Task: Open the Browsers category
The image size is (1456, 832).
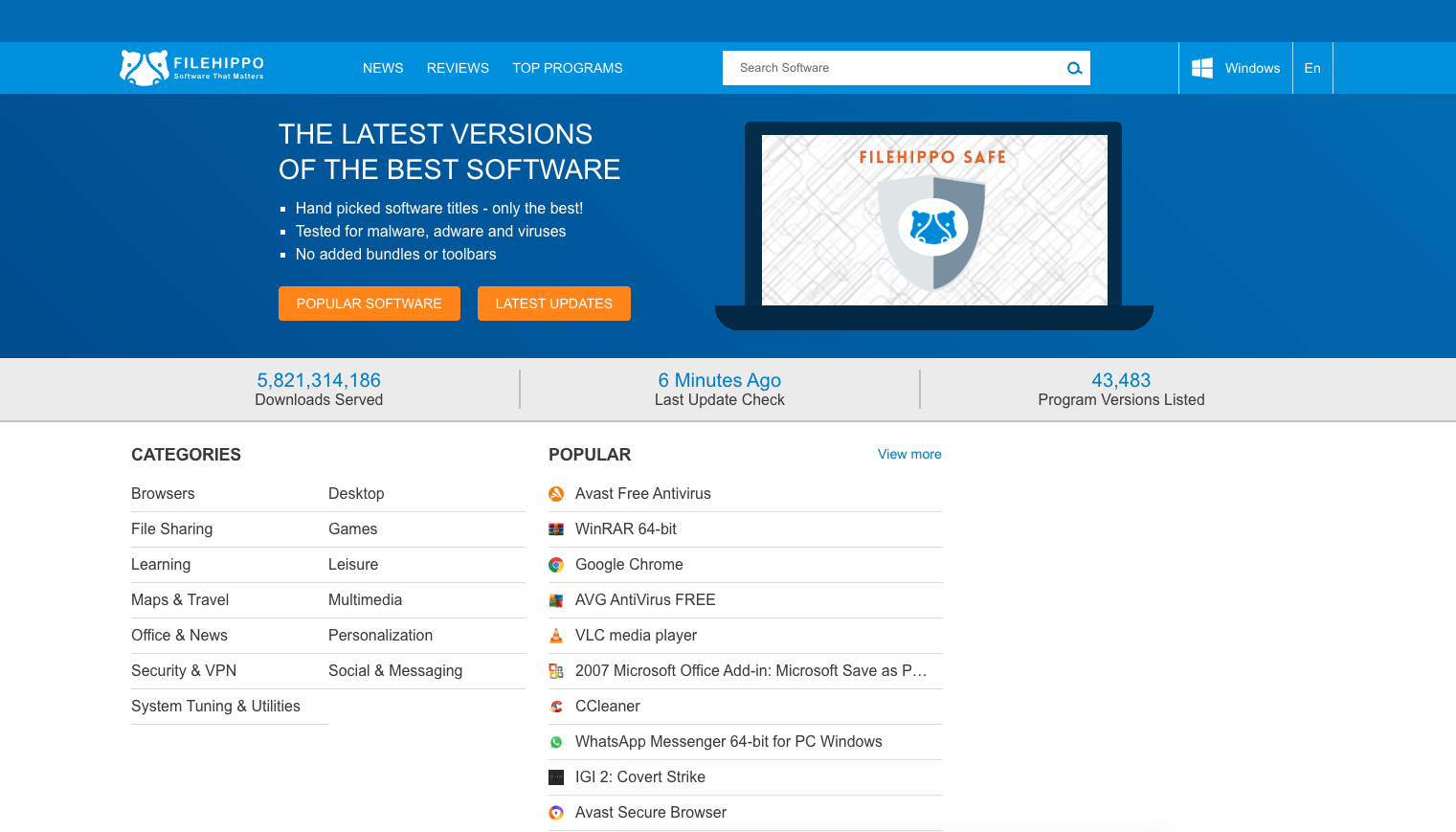Action: click(x=163, y=494)
